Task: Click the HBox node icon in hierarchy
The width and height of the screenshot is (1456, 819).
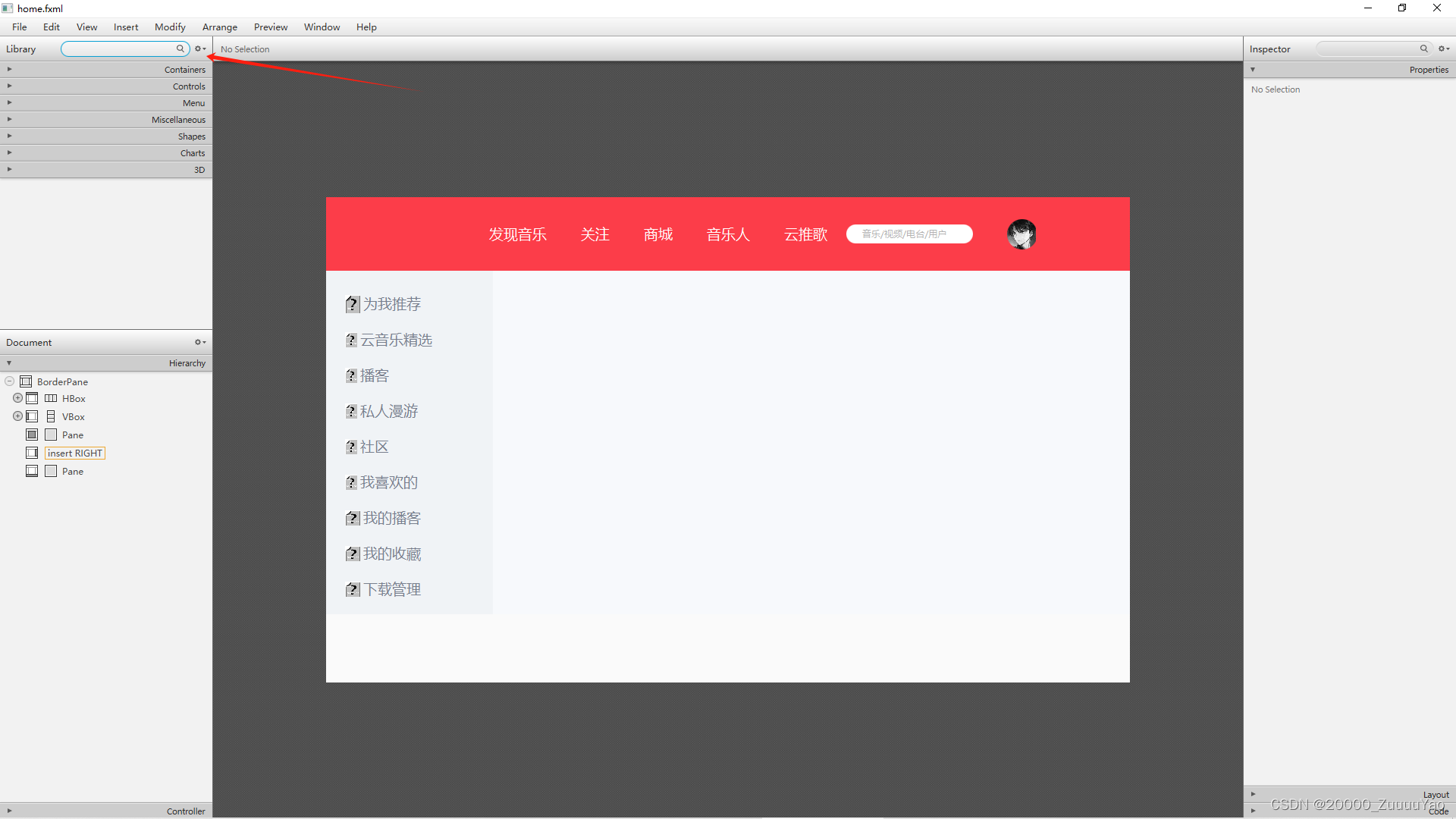Action: [x=51, y=398]
